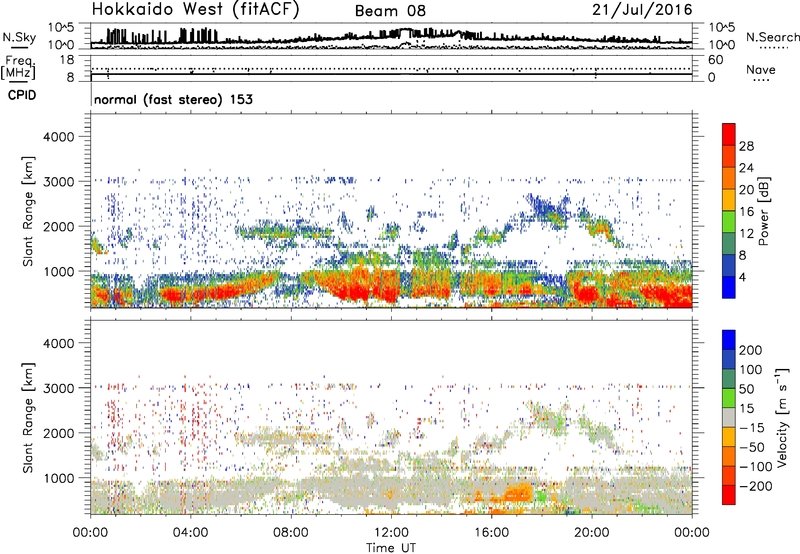Click the 'CPID' label

[22, 95]
